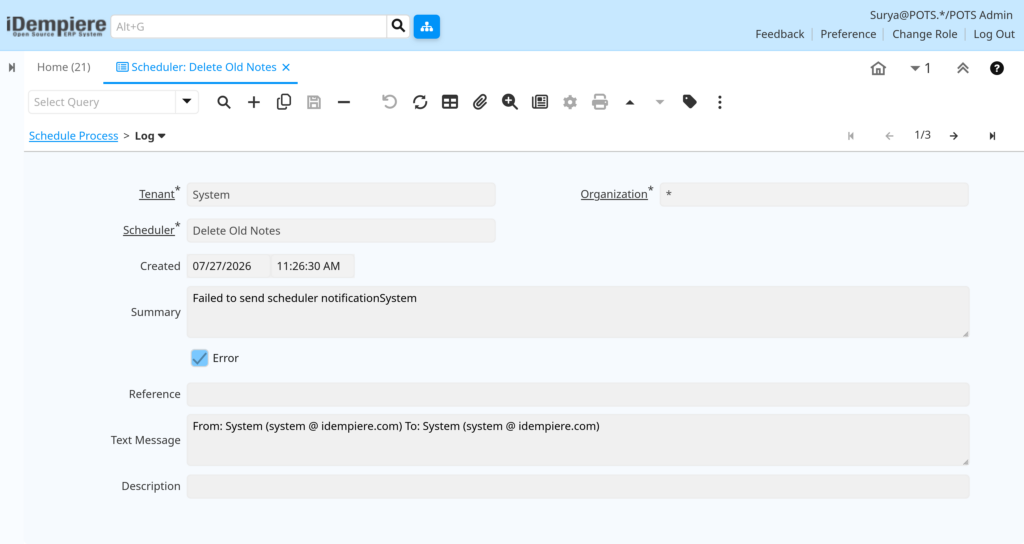This screenshot has width=1024, height=544.
Task: Go to next record arrow
Action: click(954, 136)
